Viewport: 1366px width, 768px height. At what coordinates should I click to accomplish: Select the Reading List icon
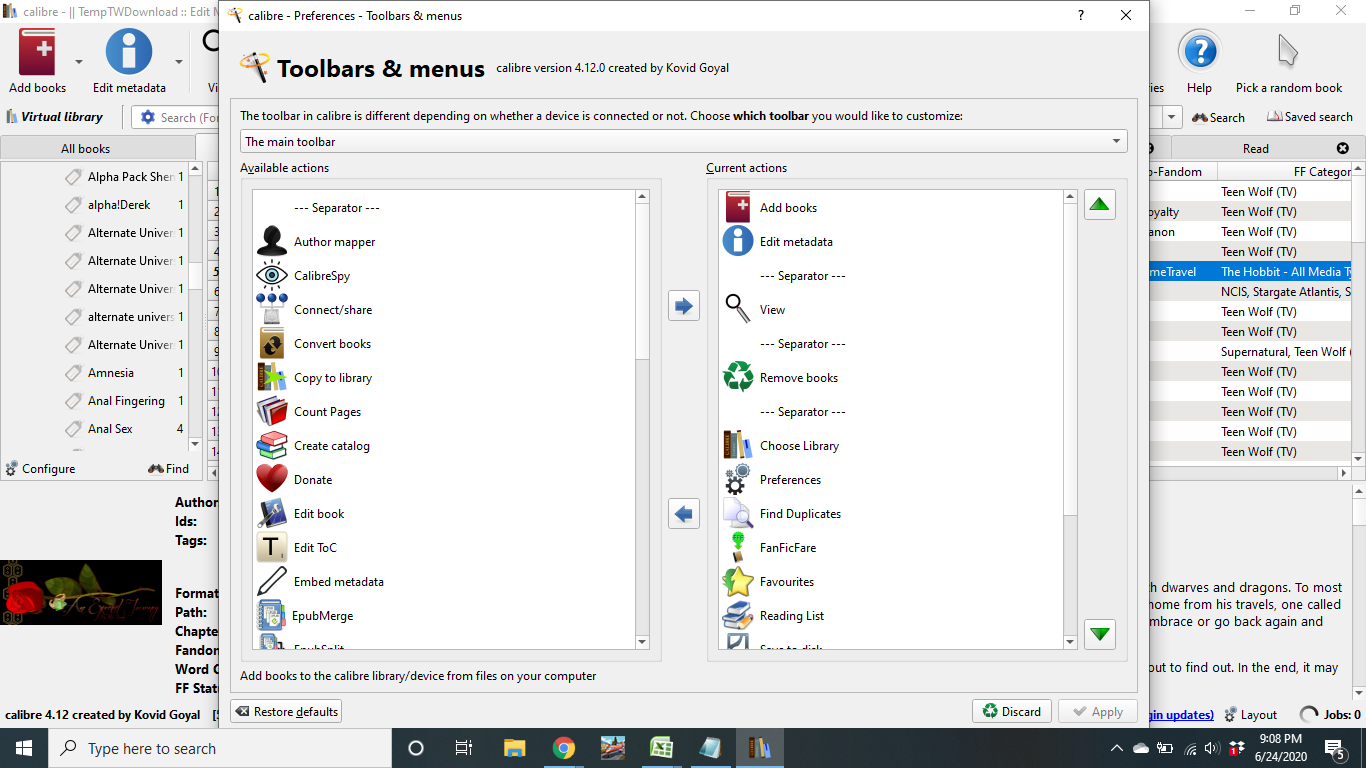[x=738, y=616]
